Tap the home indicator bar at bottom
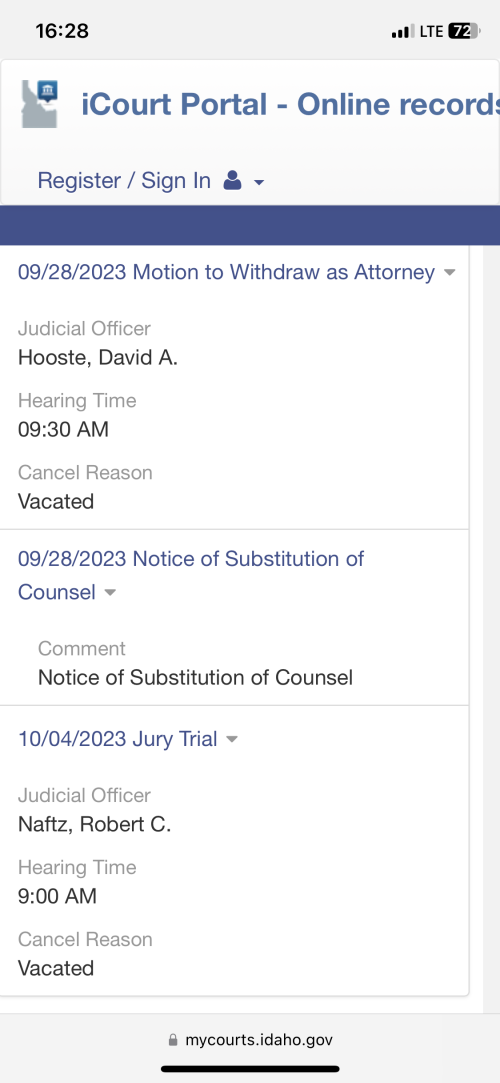The height and width of the screenshot is (1083, 500). pos(250,1068)
